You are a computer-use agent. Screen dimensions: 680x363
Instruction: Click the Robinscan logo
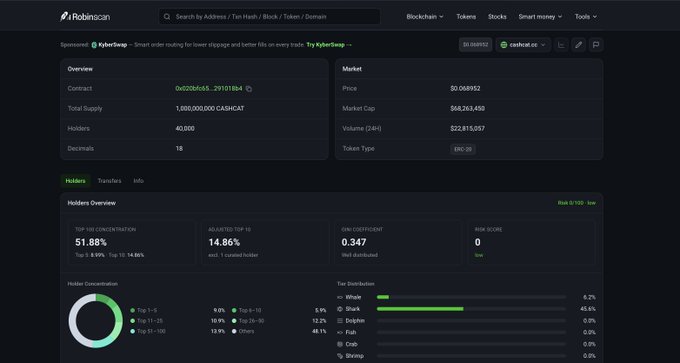(85, 16)
